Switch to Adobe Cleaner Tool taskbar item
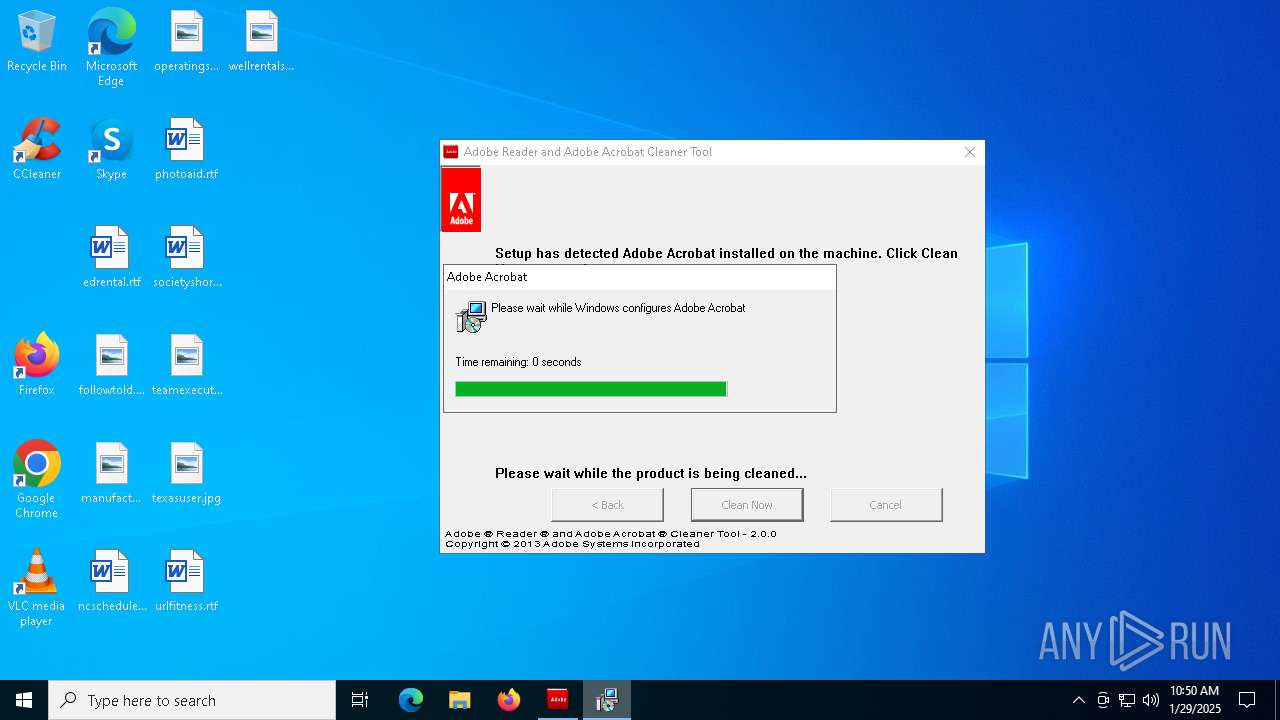1280x720 pixels. click(x=557, y=700)
